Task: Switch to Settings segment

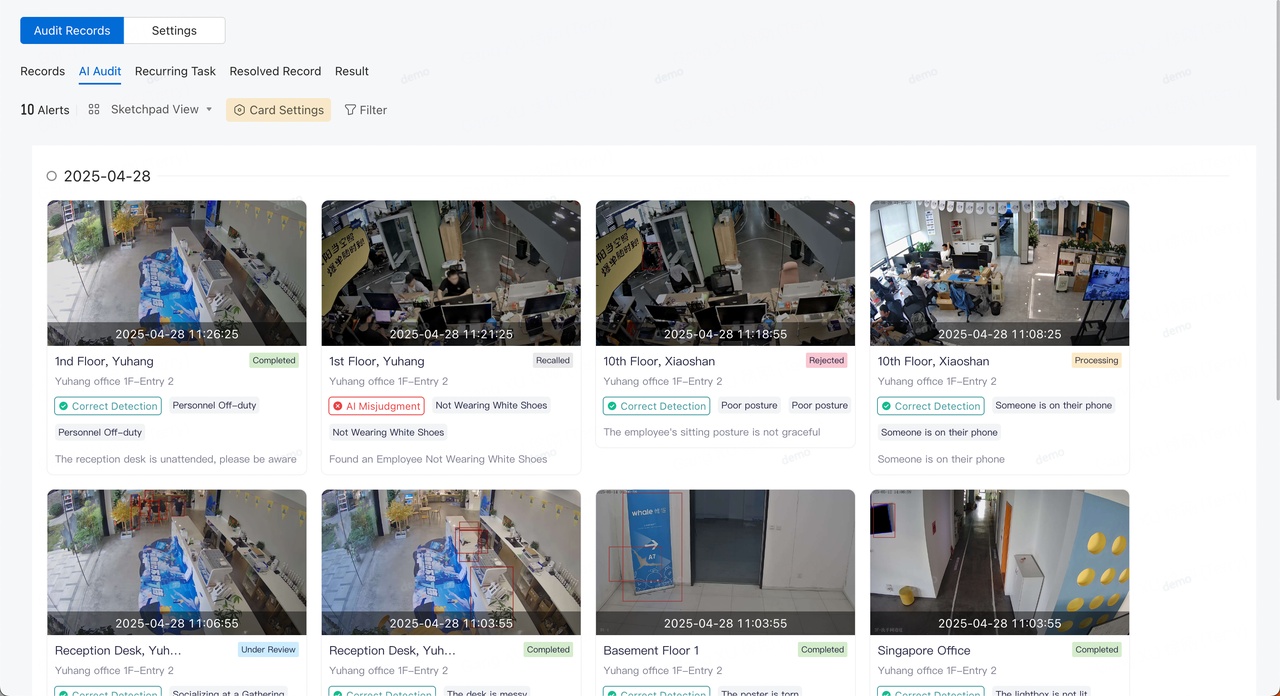Action: 174,31
